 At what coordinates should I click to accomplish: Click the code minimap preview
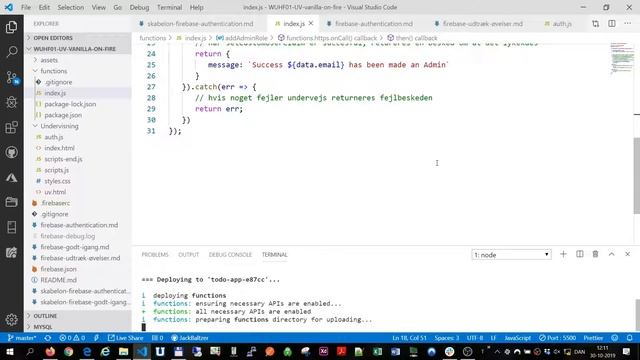click(622, 58)
